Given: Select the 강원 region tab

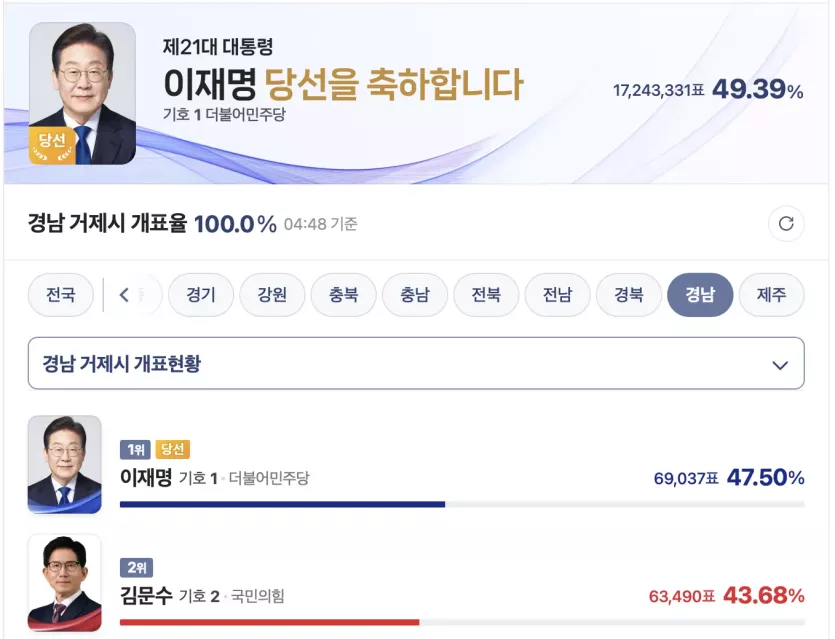Looking at the screenshot, I should (272, 294).
